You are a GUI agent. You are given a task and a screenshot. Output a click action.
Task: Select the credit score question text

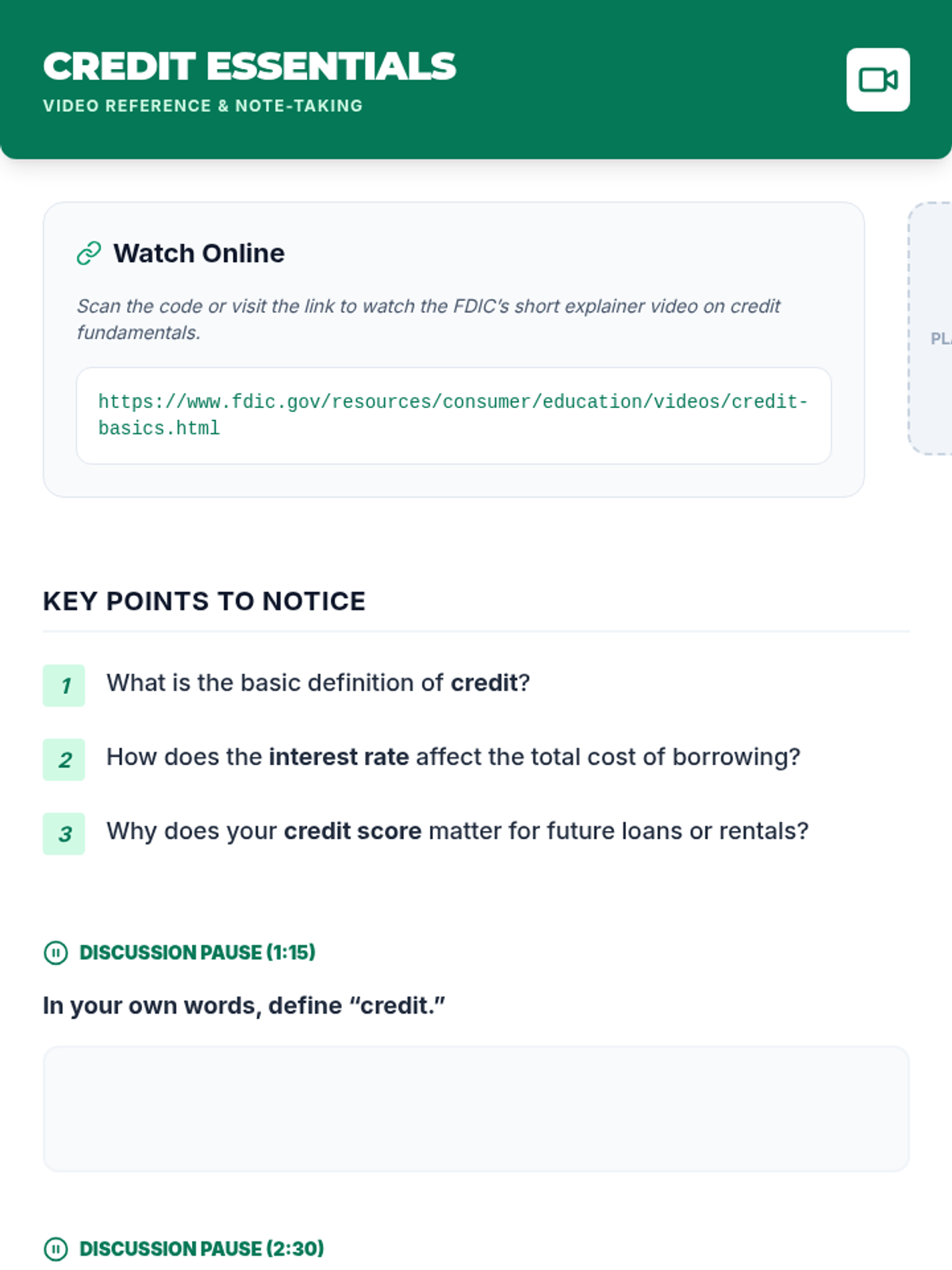point(457,830)
